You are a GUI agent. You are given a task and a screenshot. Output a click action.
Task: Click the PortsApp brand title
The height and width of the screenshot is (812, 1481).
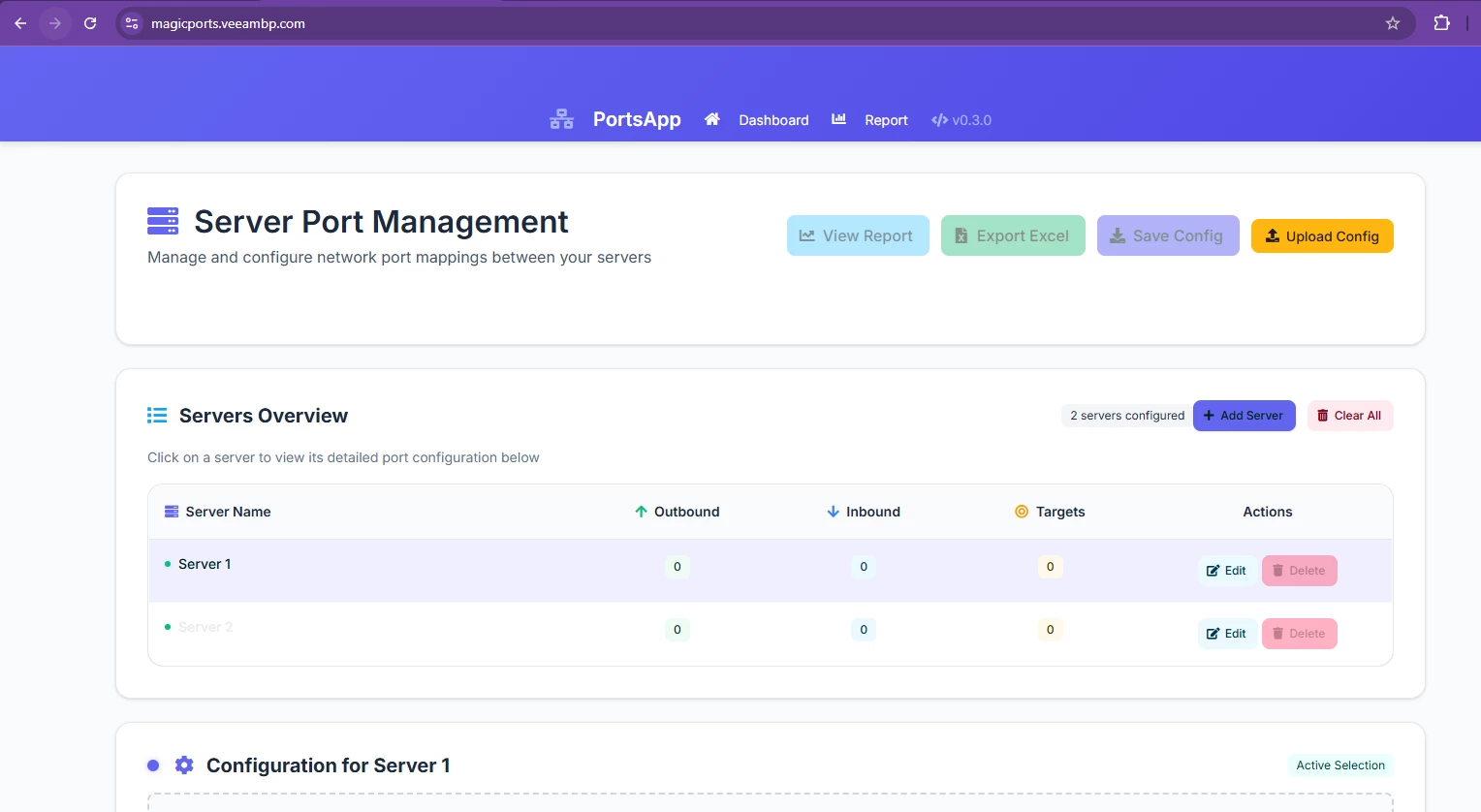coord(637,119)
